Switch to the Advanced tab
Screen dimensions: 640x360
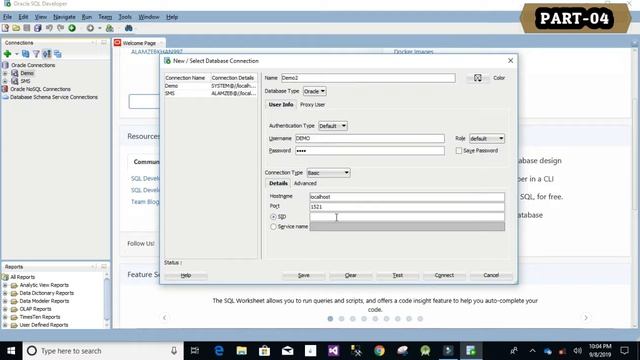(305, 183)
